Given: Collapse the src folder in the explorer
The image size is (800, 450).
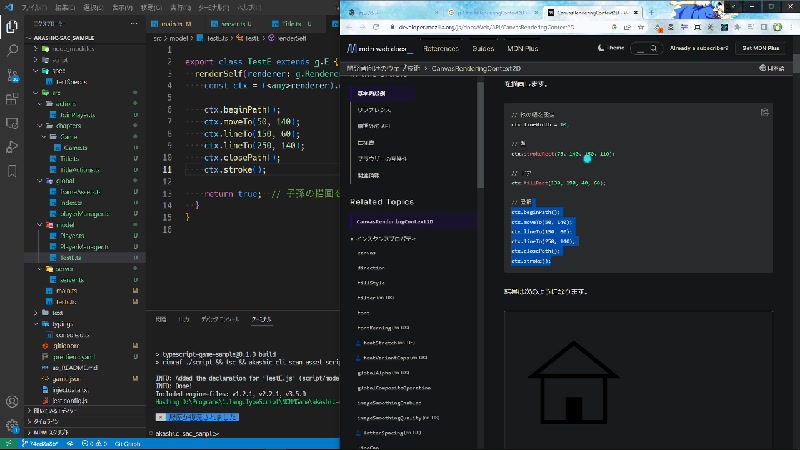Looking at the screenshot, I should pyautogui.click(x=44, y=92).
